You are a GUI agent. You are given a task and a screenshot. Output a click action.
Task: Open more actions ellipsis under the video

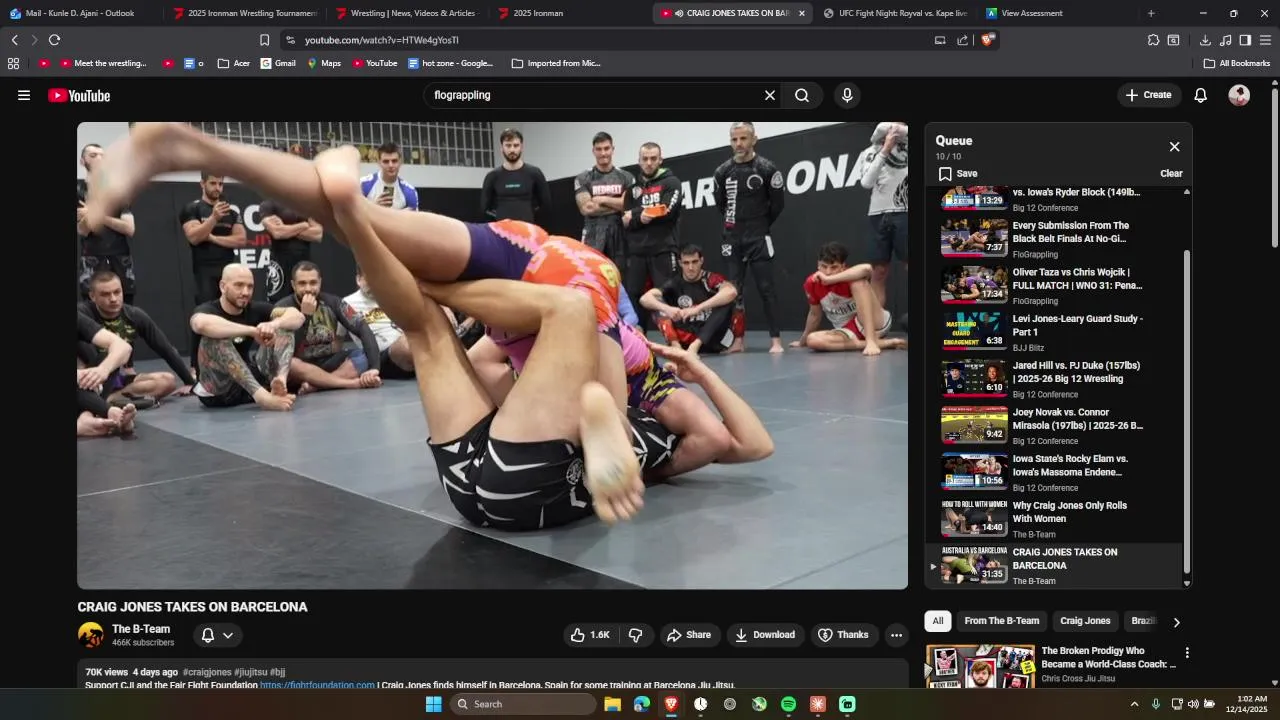(896, 635)
